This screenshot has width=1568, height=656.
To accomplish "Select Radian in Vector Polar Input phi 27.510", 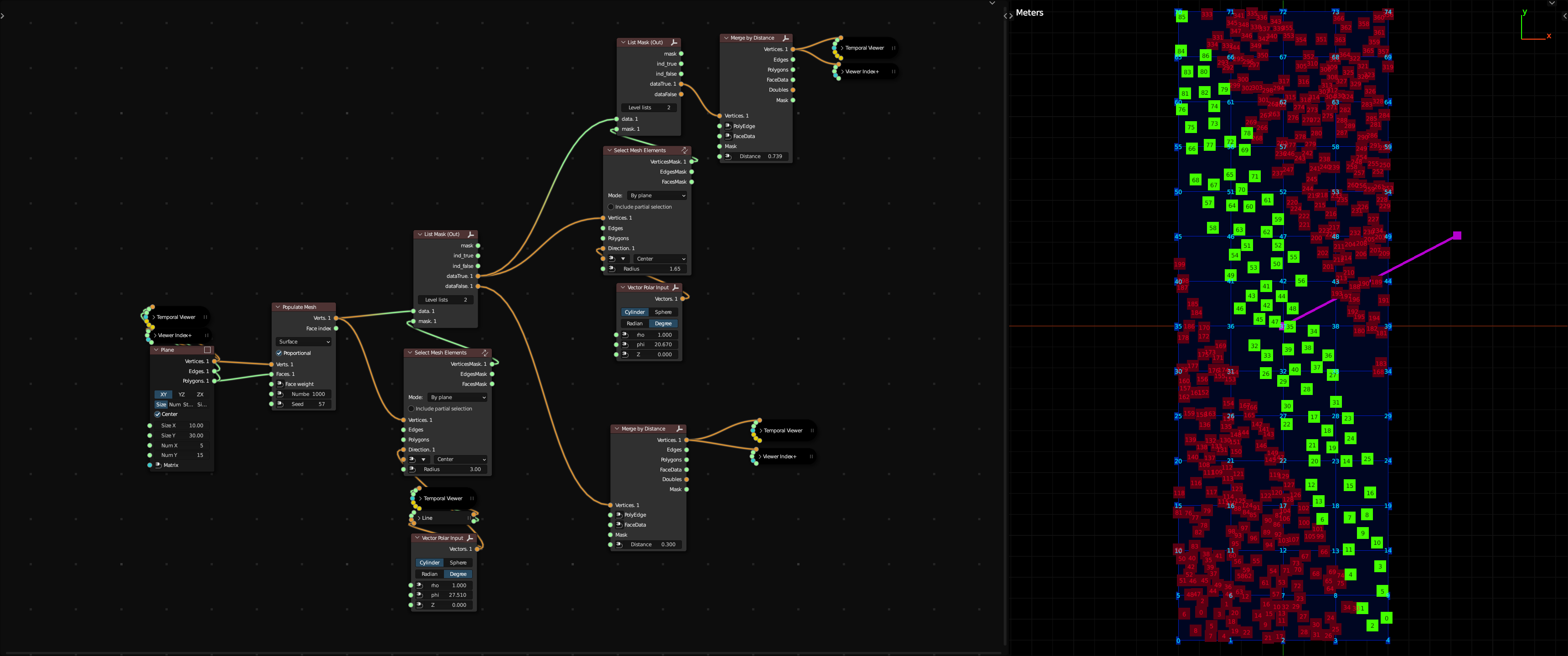I will tap(429, 574).
